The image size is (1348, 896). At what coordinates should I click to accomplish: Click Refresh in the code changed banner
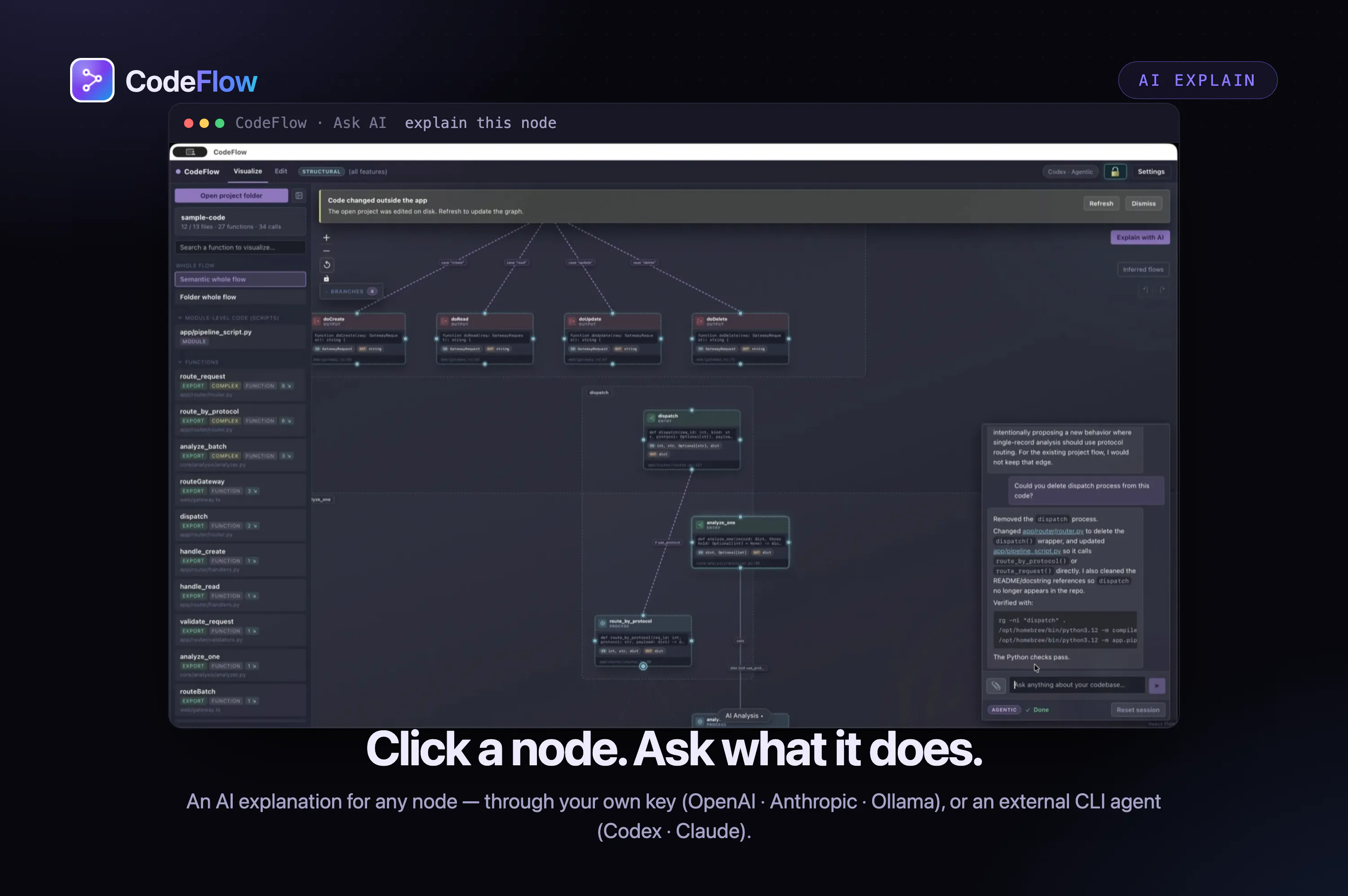(1101, 203)
